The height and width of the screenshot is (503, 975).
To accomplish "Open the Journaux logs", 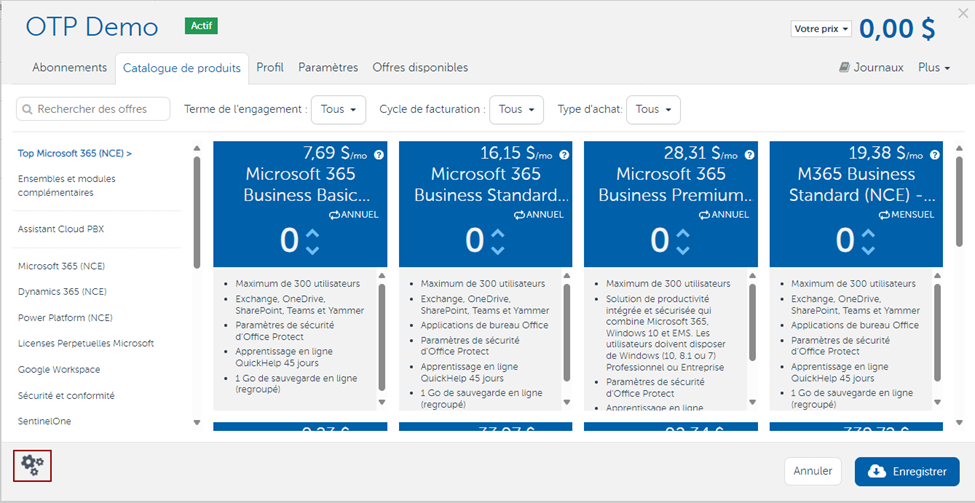I will pyautogui.click(x=871, y=68).
